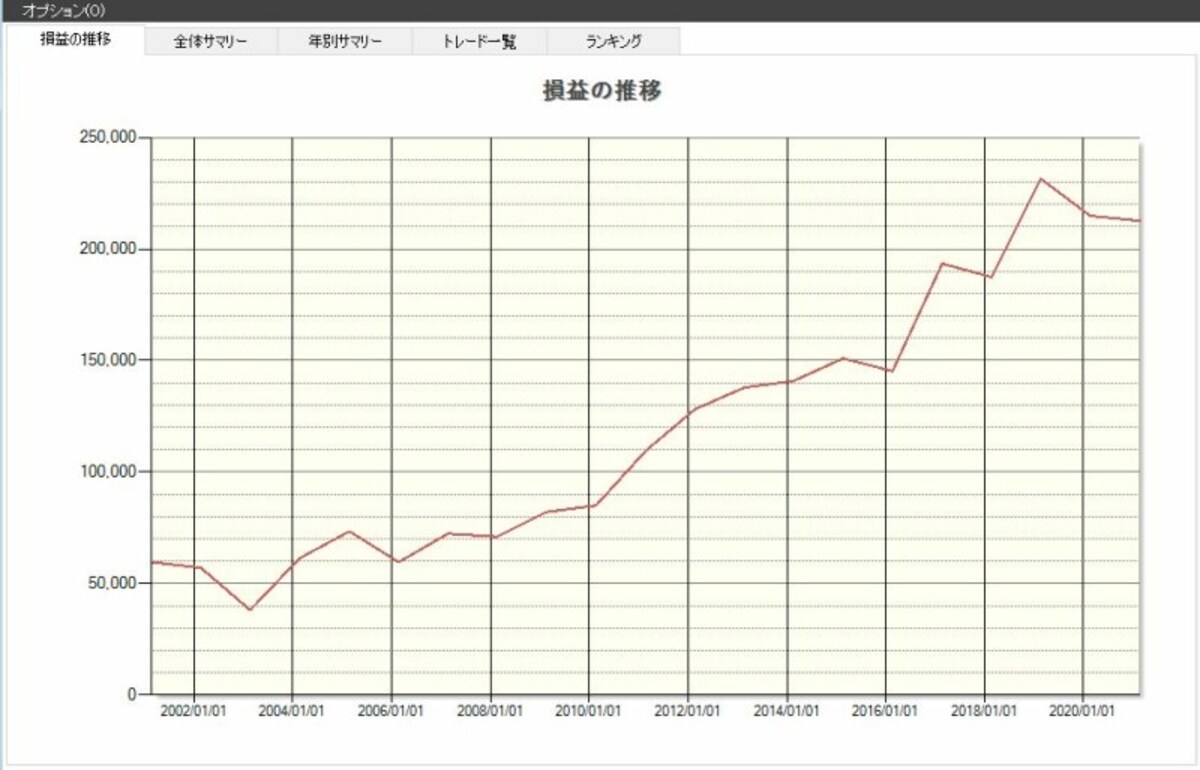The height and width of the screenshot is (770, 1200).
Task: Click the 2016/01/01 x-axis label
Action: [887, 709]
